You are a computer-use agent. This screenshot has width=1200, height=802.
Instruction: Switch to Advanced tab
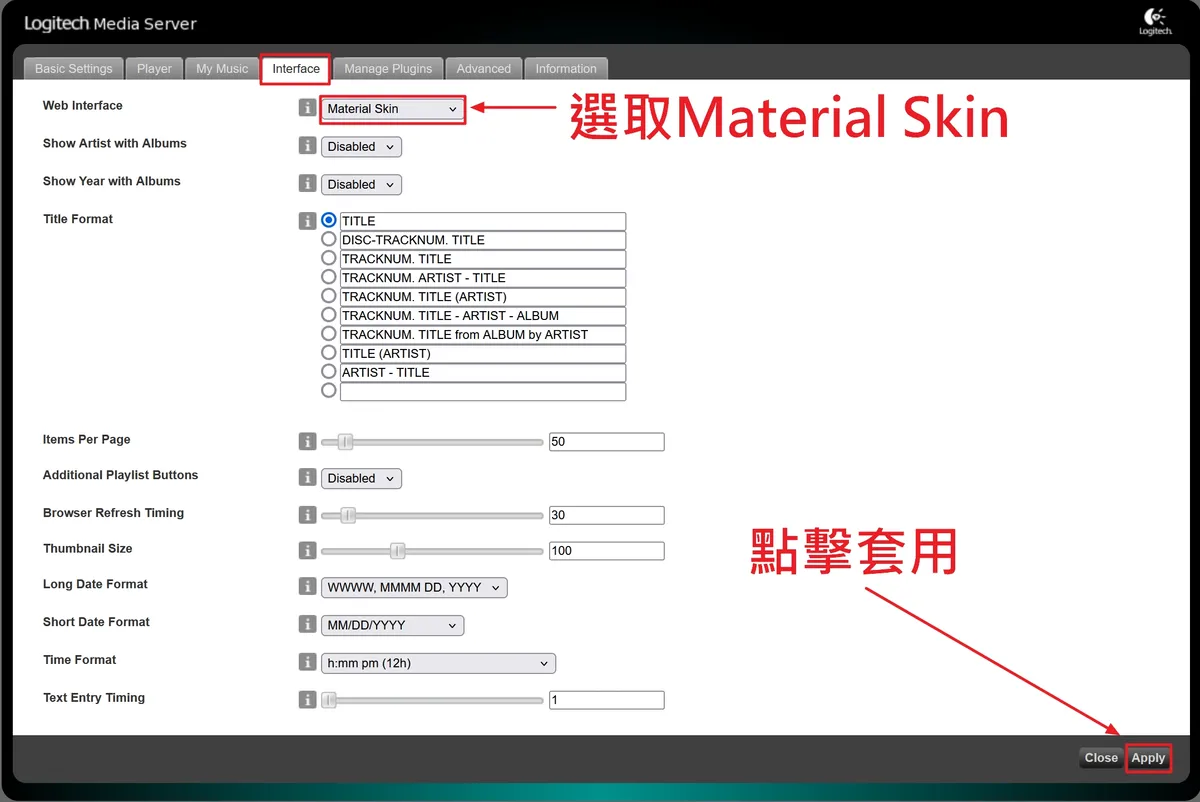point(483,69)
